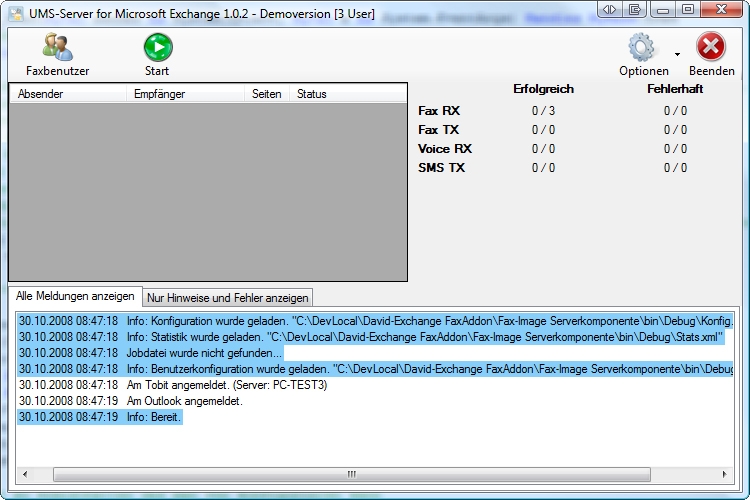The image size is (750, 500).
Task: Select Benutzerkonfiguration wurde geladen log entry
Action: click(375, 369)
